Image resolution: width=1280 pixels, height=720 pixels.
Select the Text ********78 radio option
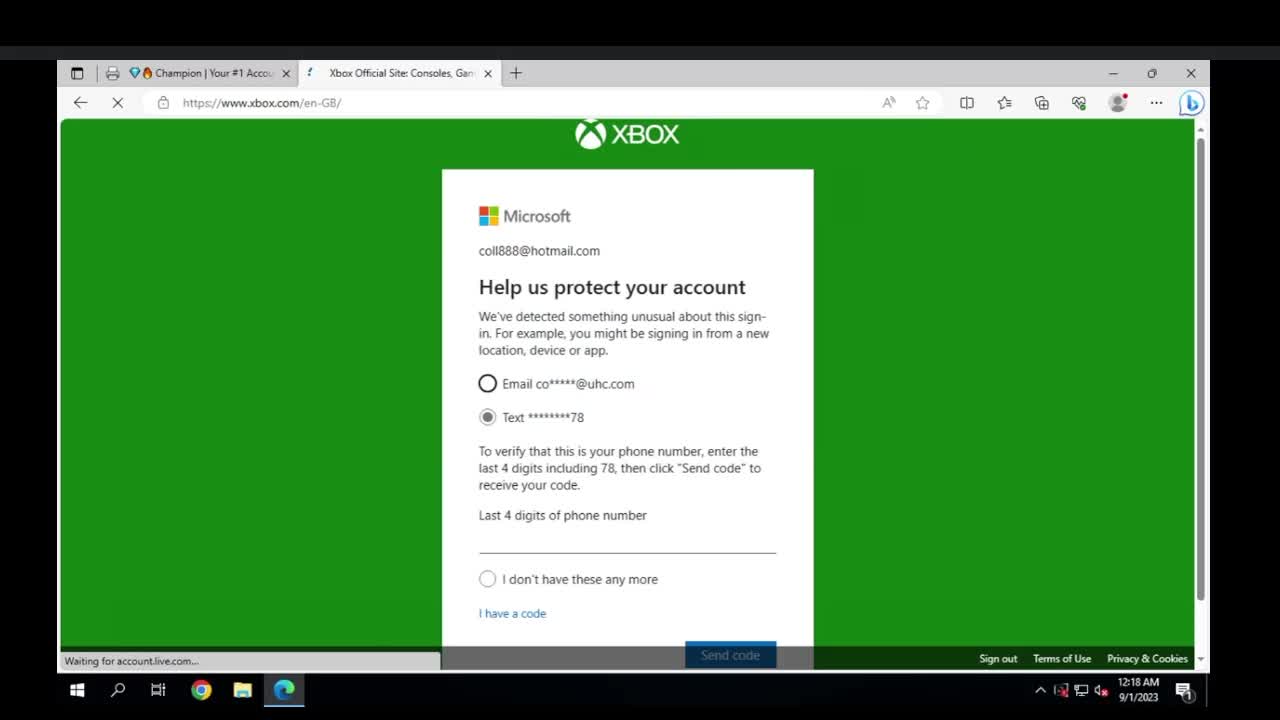[x=487, y=417]
